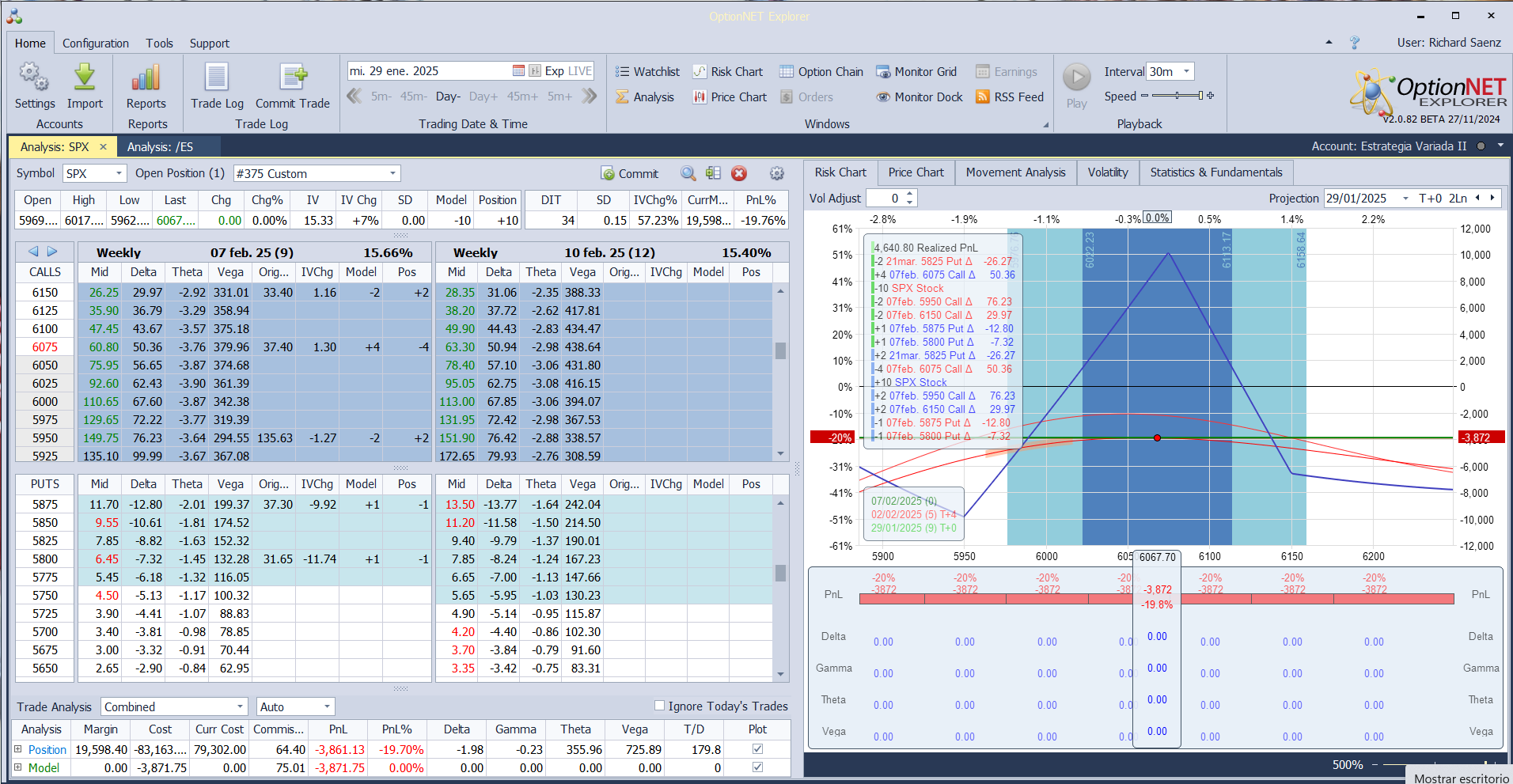The image size is (1513, 784).
Task: Click the Day- time step button
Action: tap(448, 97)
